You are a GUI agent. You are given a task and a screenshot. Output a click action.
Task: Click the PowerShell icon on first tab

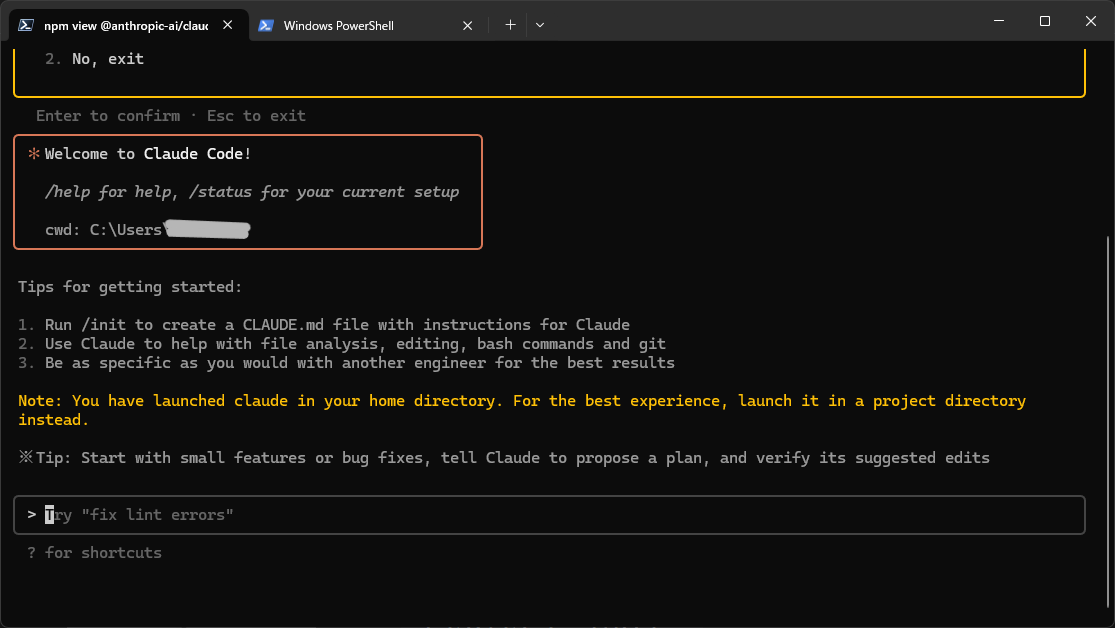pos(26,25)
